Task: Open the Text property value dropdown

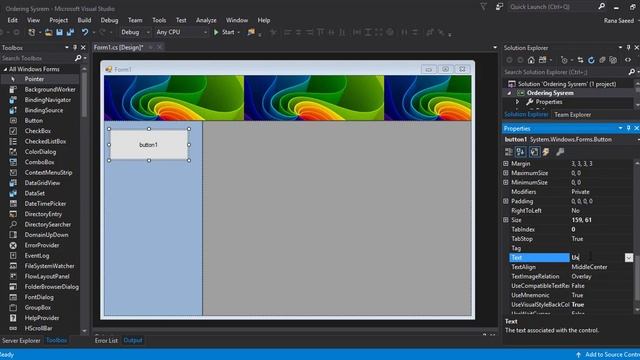Action: tap(629, 258)
